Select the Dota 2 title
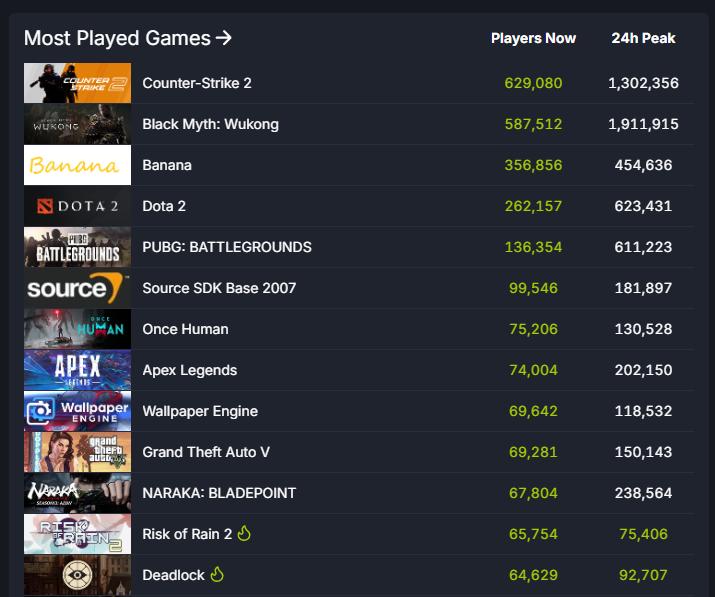Image resolution: width=715 pixels, height=597 pixels. [164, 206]
